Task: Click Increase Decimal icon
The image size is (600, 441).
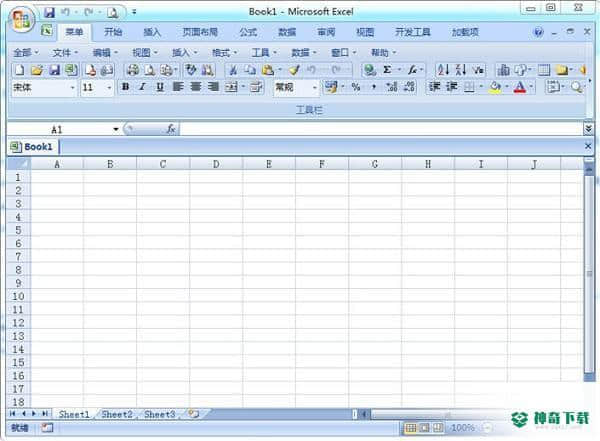Action: (x=392, y=87)
